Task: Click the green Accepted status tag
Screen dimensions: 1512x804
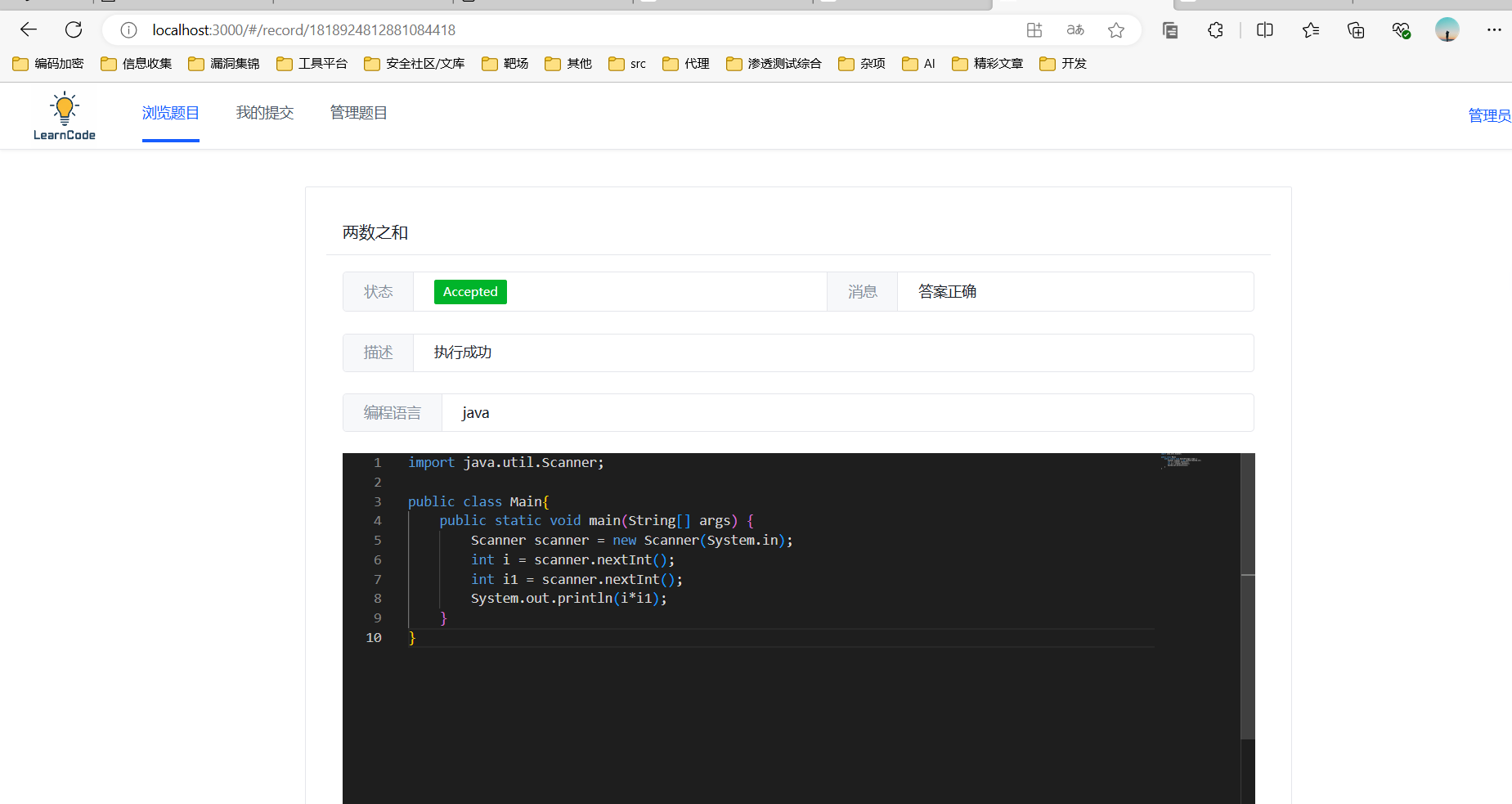Action: click(470, 292)
